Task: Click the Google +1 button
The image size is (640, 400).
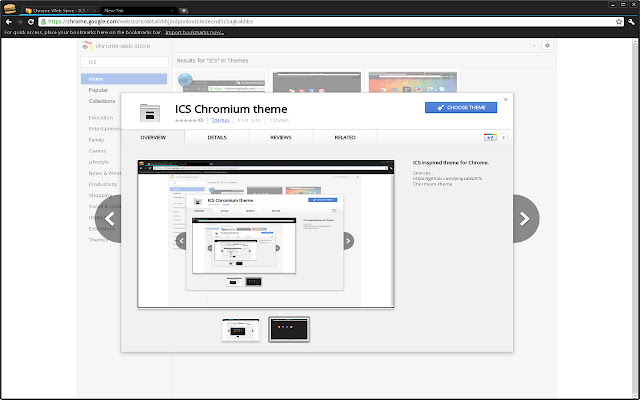Action: point(490,138)
